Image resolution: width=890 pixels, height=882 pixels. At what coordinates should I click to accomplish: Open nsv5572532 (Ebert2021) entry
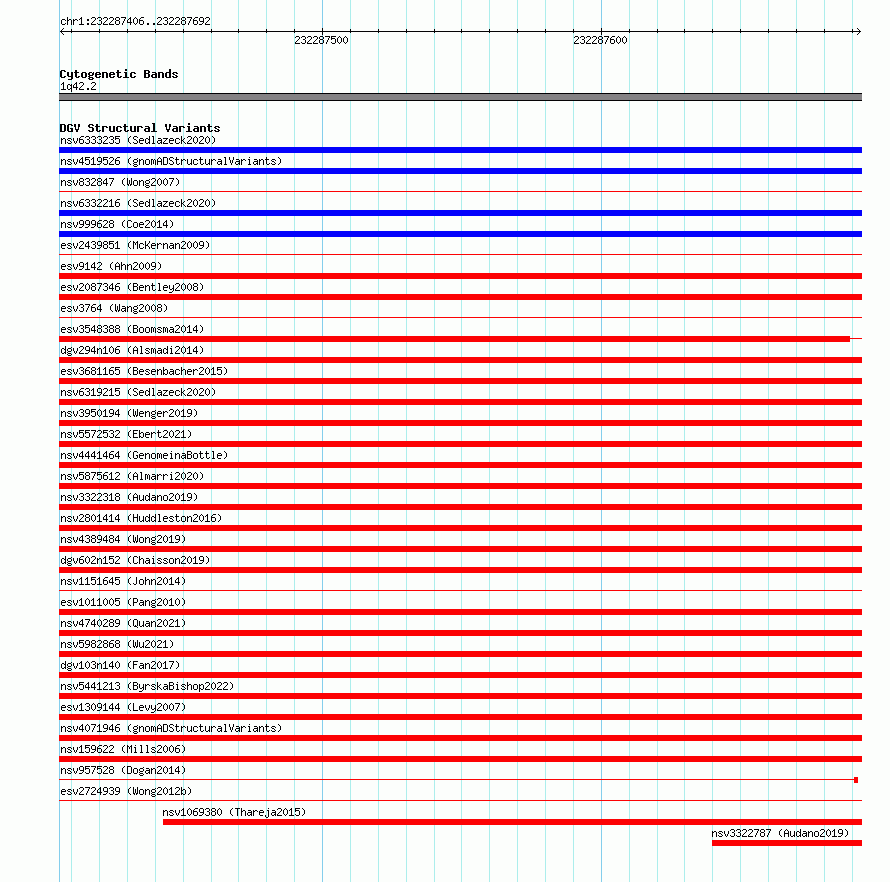tap(126, 434)
